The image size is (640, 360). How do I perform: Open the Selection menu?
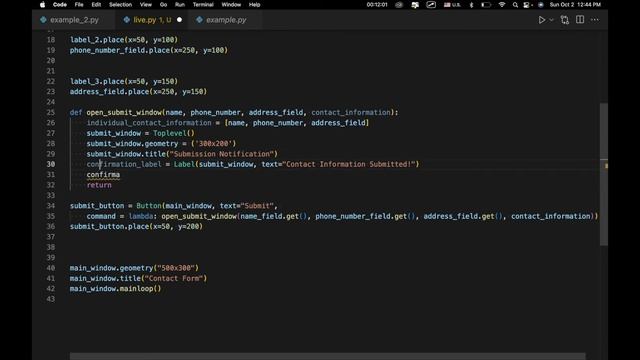coord(120,4)
